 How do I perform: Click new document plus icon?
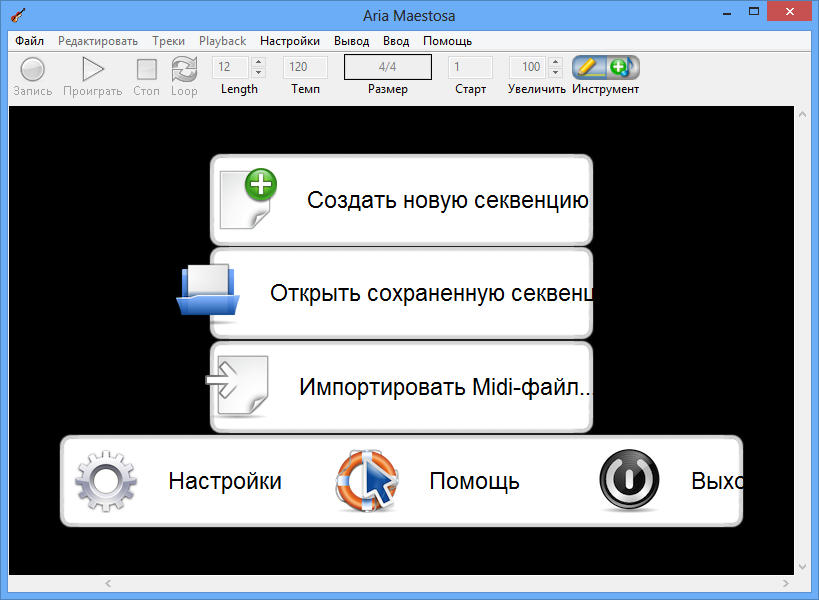tap(248, 198)
